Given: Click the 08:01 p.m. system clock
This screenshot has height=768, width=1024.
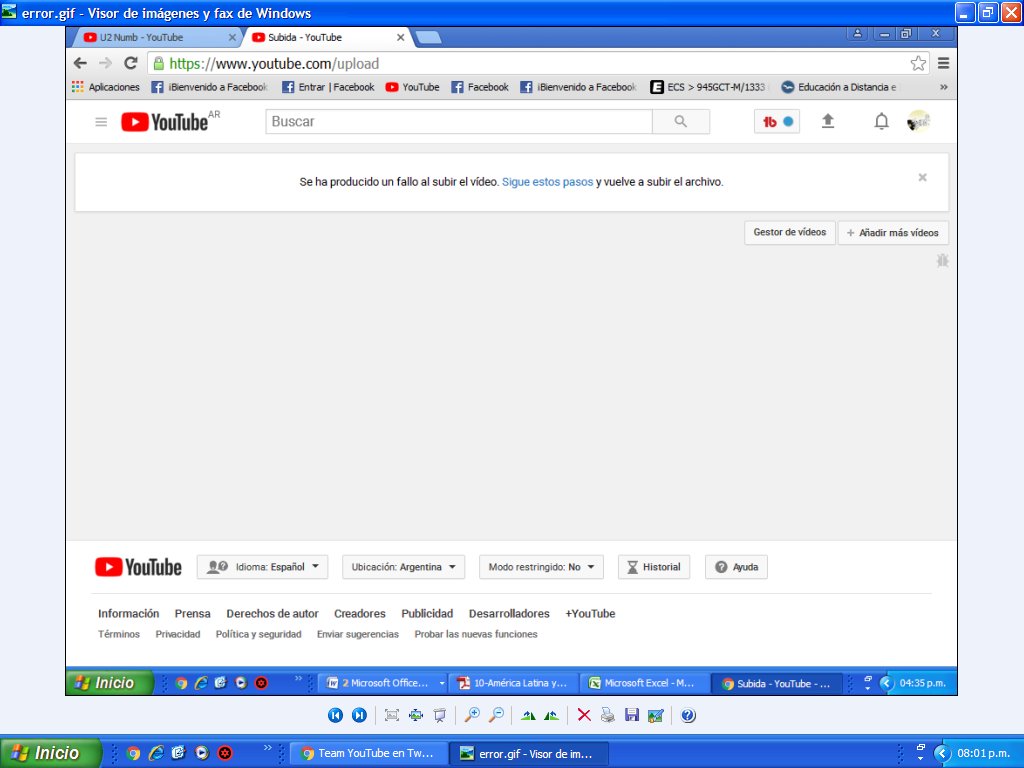Looking at the screenshot, I should (x=984, y=753).
